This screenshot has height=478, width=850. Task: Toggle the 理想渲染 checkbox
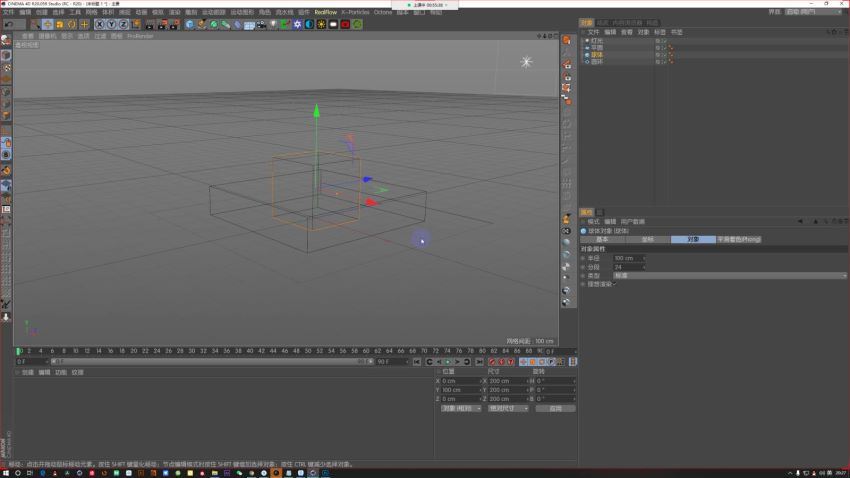614,284
